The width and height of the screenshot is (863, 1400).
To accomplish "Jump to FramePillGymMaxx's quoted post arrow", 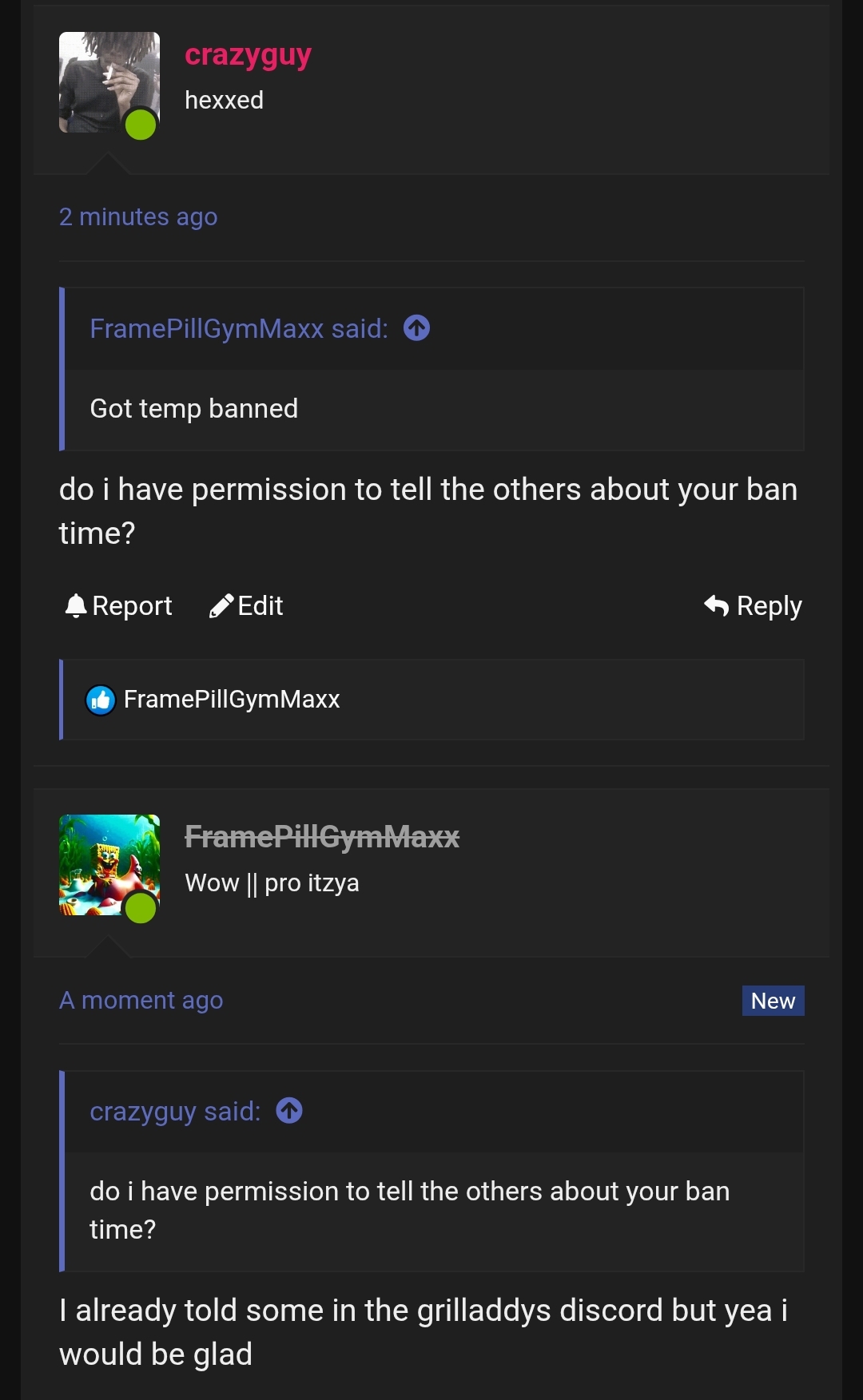I will click(x=416, y=328).
